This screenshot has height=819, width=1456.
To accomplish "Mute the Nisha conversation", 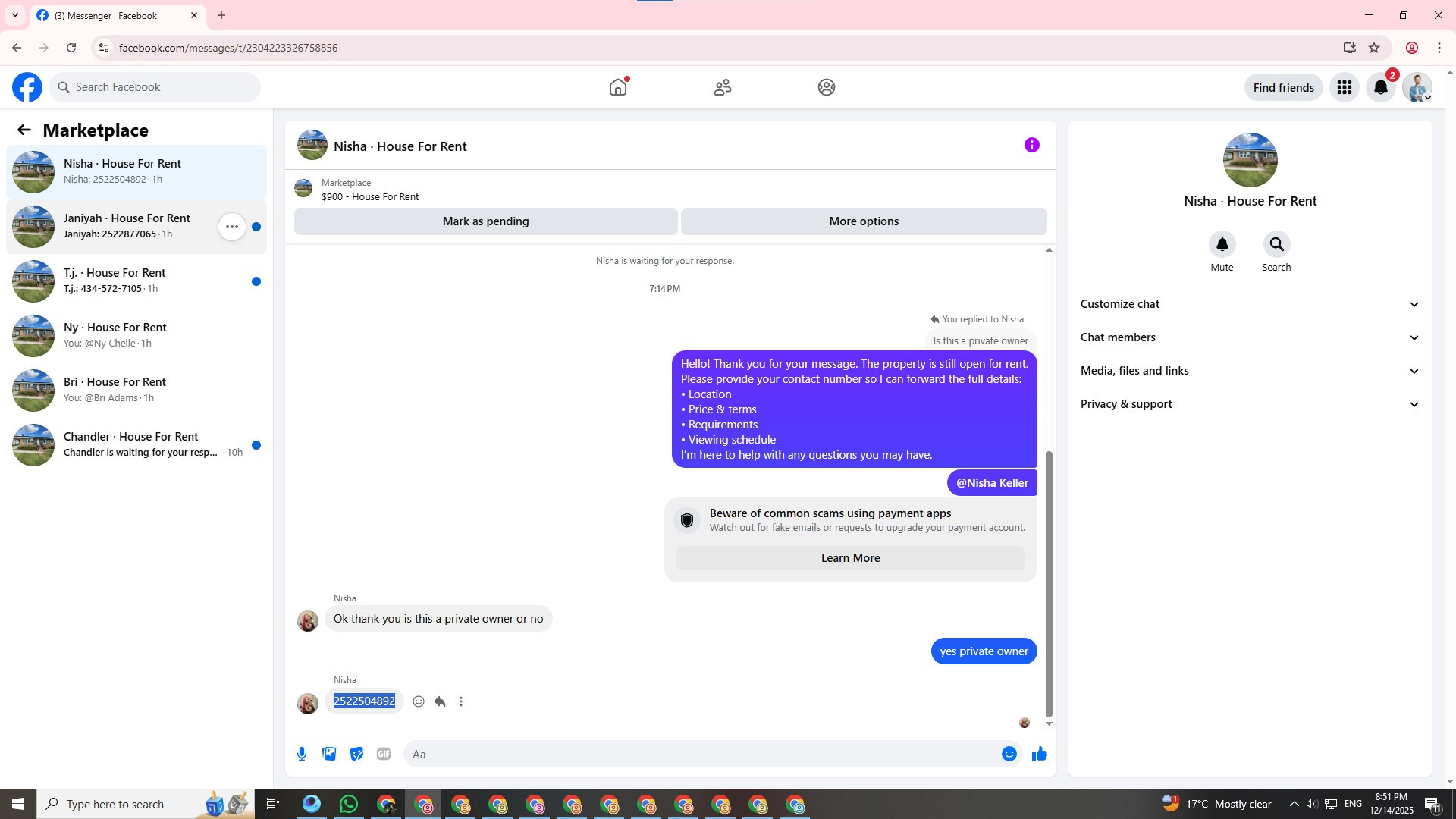I will pos(1222,245).
